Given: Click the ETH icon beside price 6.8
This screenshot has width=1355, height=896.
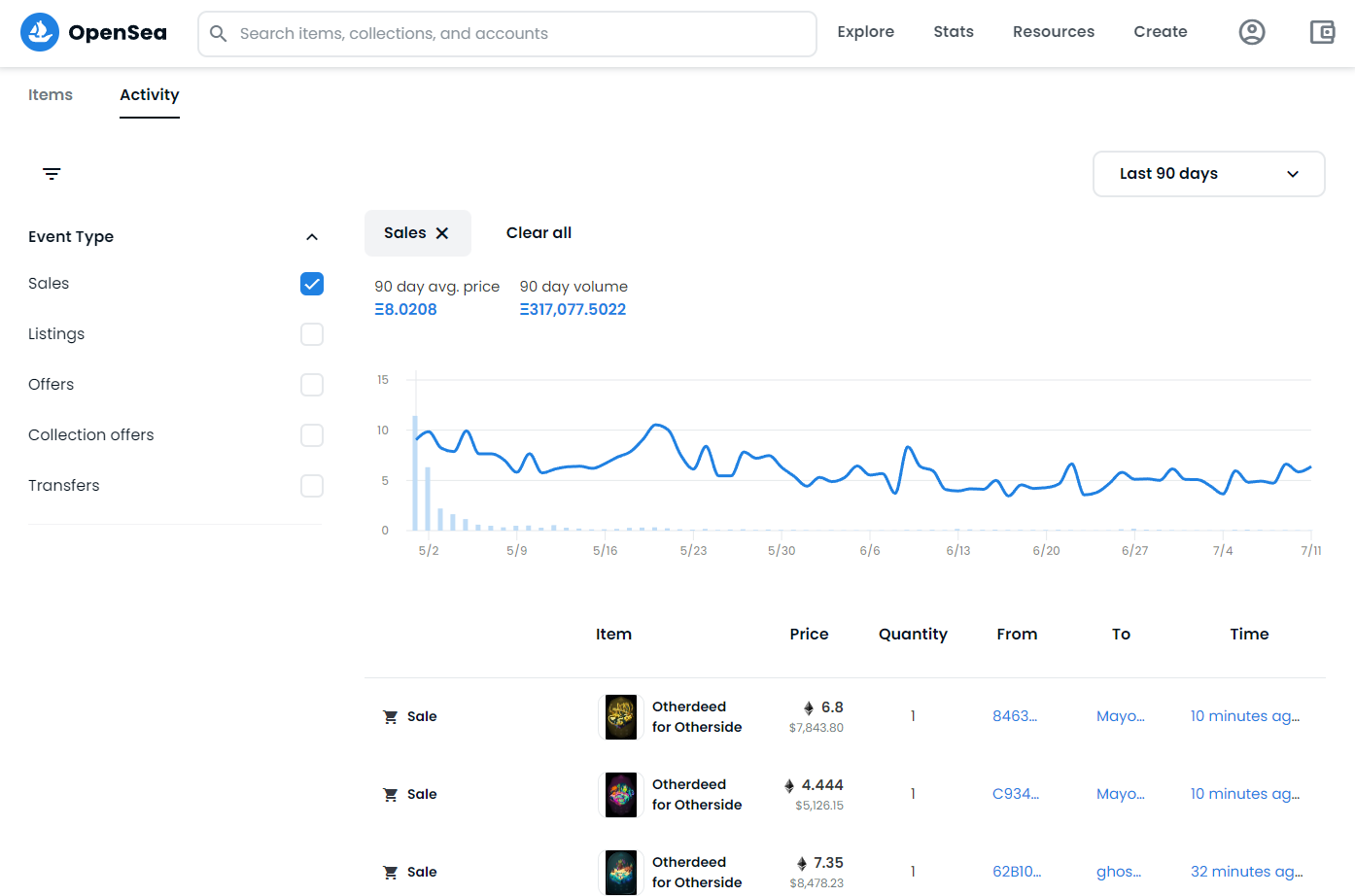Looking at the screenshot, I should 809,708.
